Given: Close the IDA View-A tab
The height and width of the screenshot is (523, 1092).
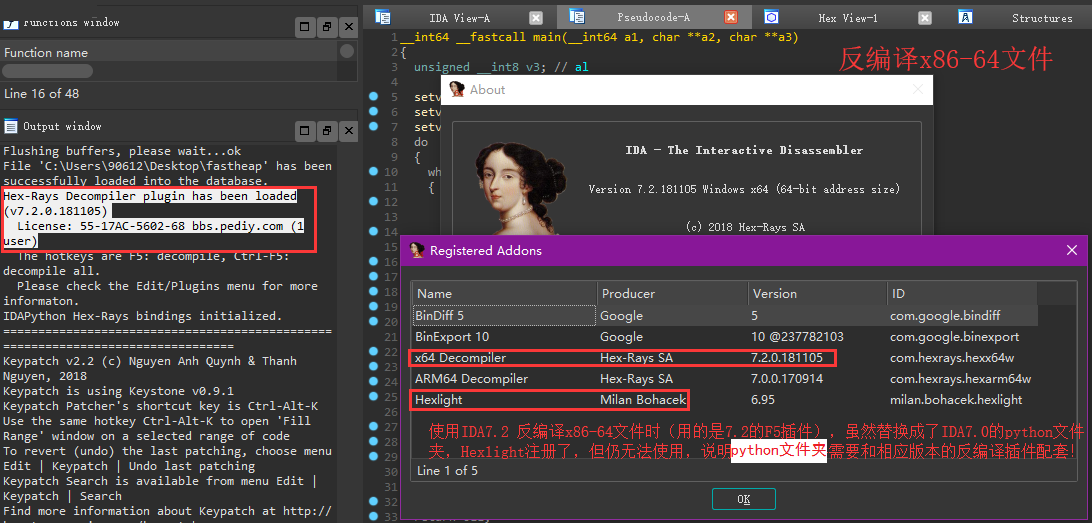Looking at the screenshot, I should (x=535, y=18).
